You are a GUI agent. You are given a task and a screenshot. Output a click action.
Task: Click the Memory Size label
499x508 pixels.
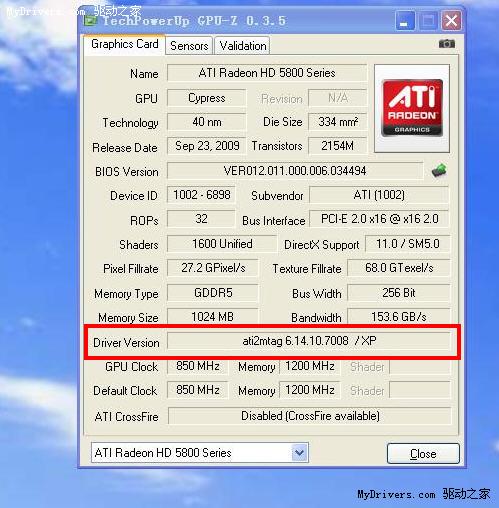[128, 318]
